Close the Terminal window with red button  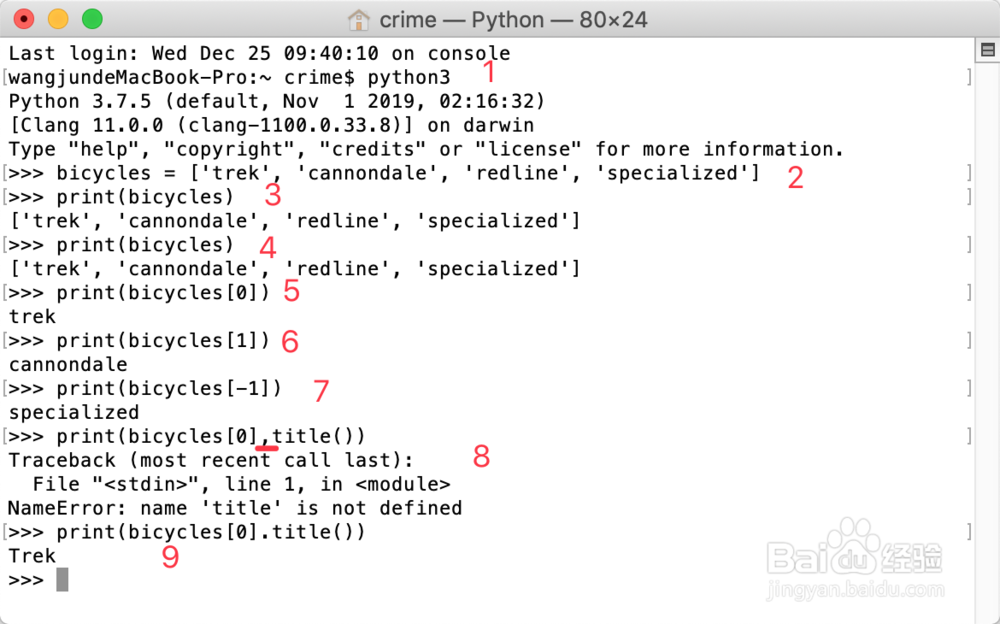24,19
